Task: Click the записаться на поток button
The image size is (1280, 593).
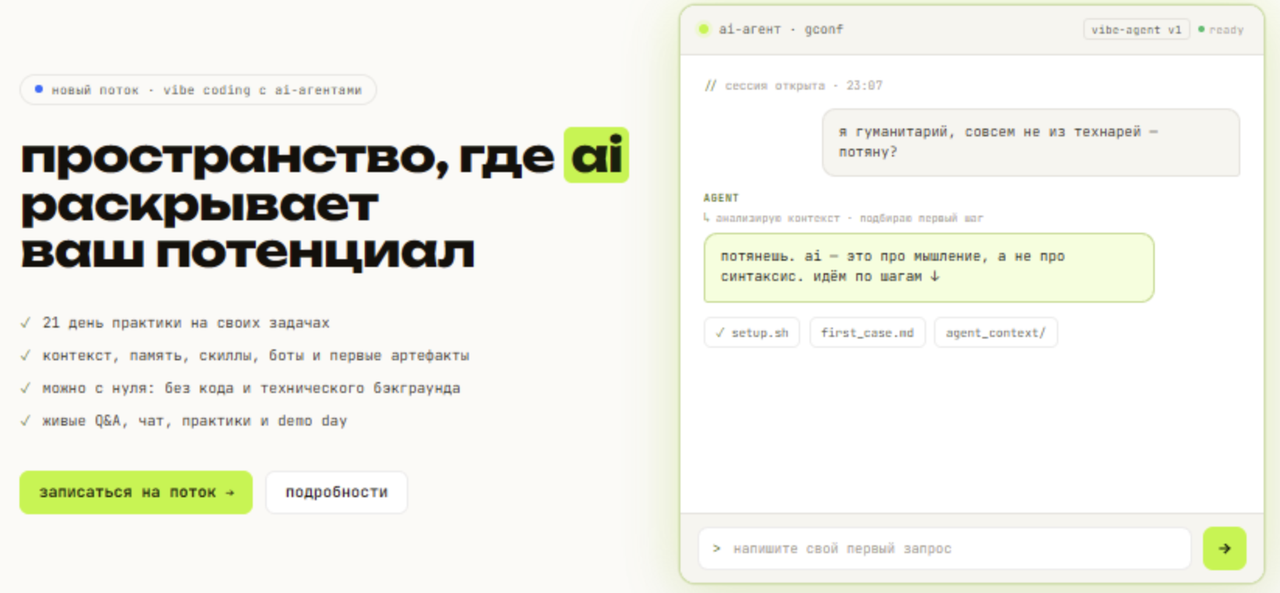Action: [136, 492]
